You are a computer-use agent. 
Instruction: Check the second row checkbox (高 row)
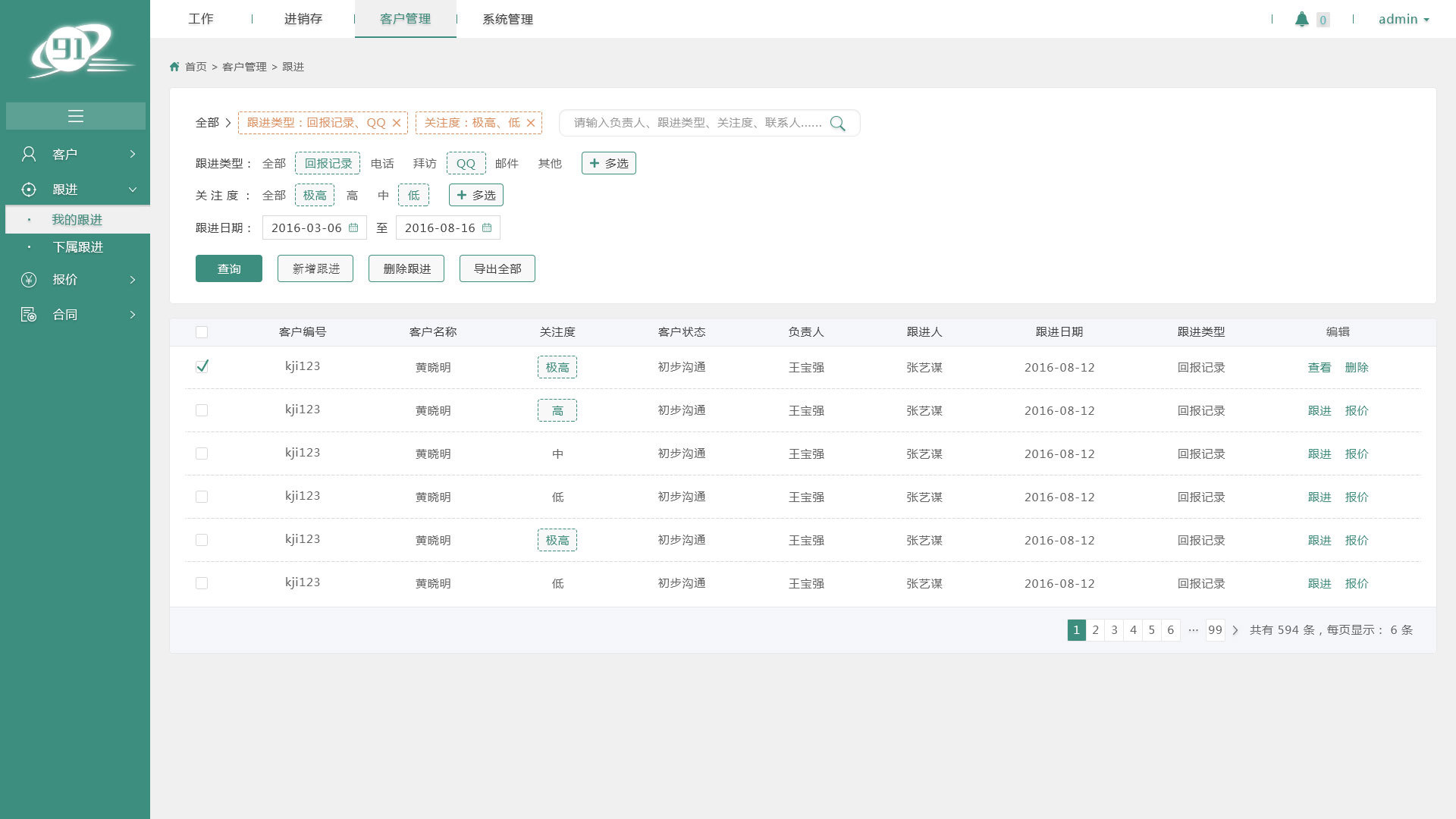[x=202, y=410]
